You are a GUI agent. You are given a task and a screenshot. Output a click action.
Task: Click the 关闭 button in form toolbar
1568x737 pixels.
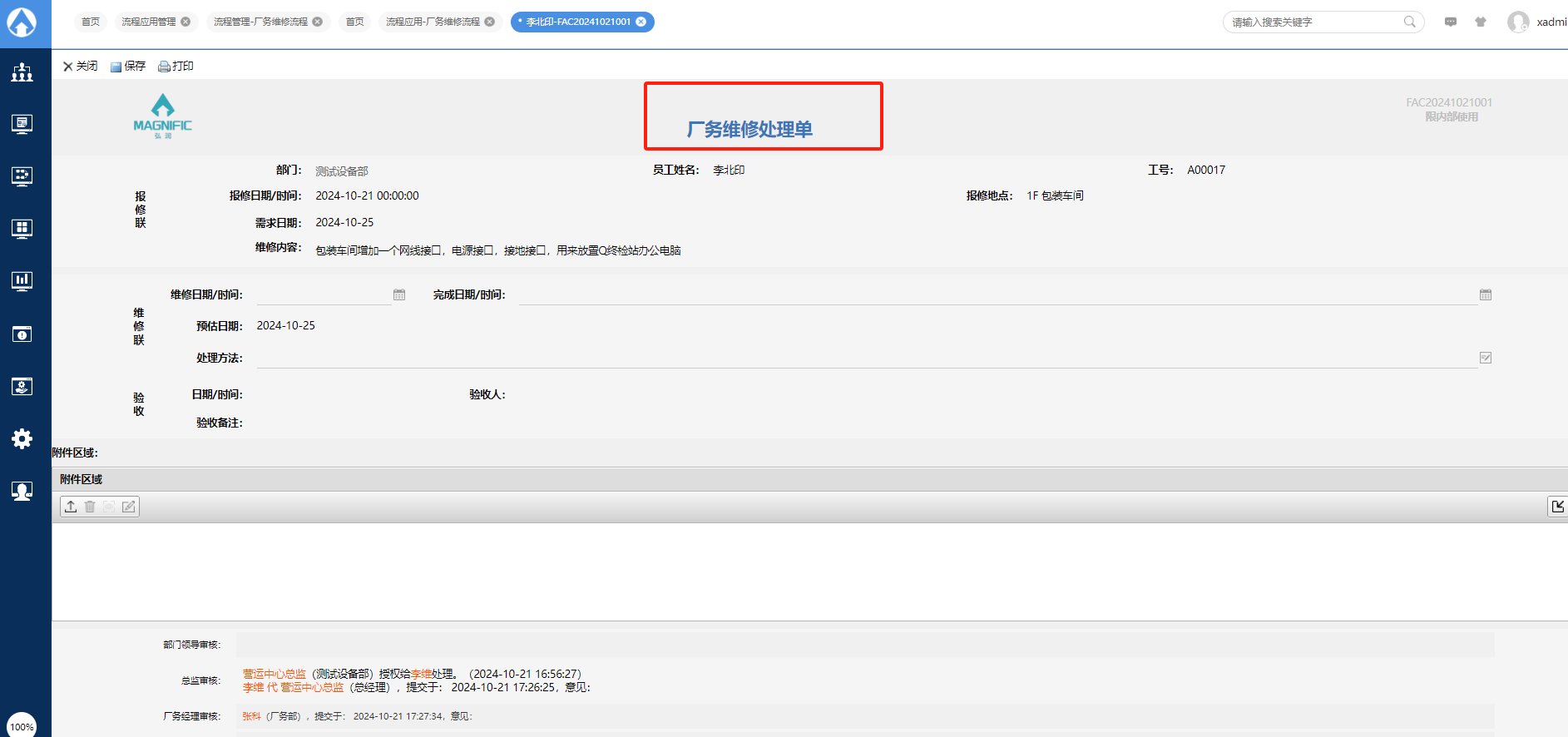(80, 66)
